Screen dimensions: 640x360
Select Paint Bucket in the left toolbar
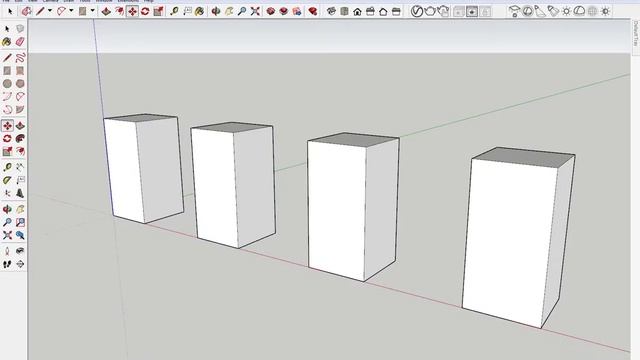coord(7,42)
